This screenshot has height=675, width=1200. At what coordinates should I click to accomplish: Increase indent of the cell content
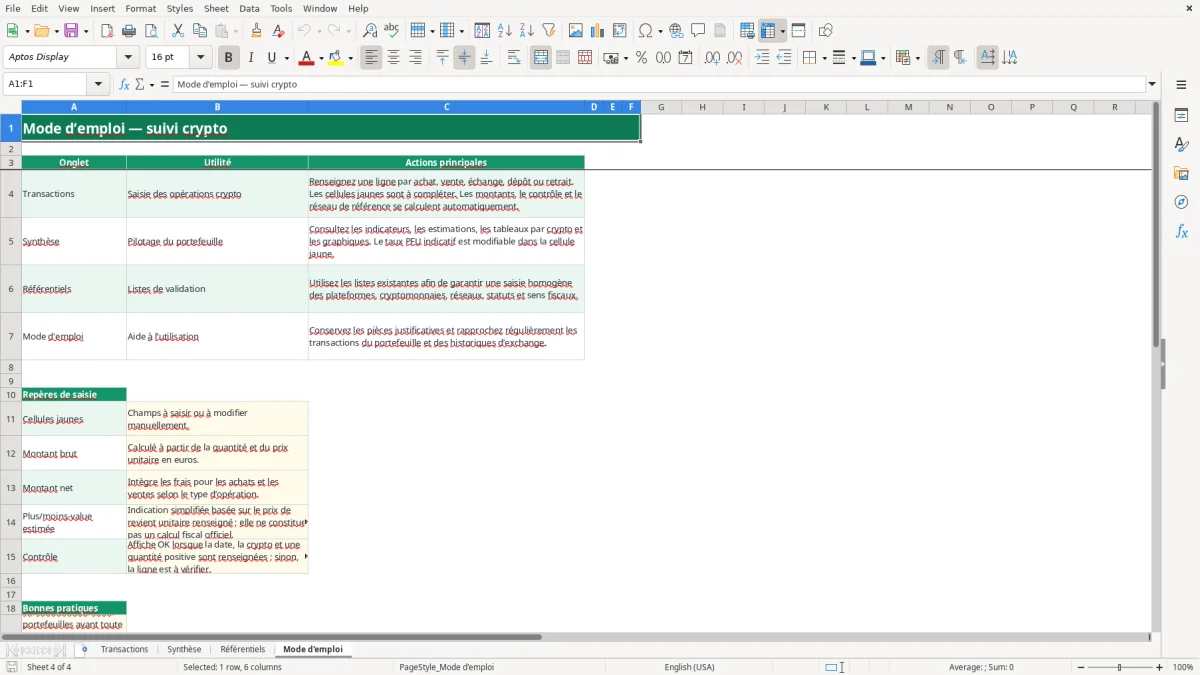(x=762, y=58)
